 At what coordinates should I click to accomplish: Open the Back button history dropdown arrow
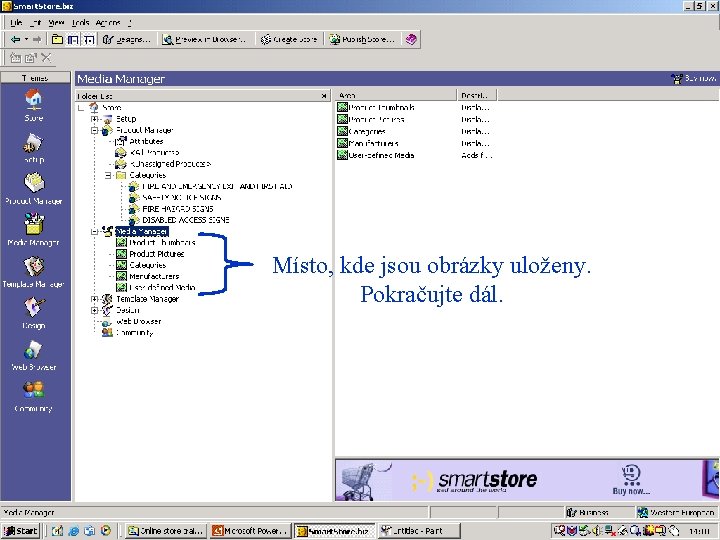[x=26, y=39]
